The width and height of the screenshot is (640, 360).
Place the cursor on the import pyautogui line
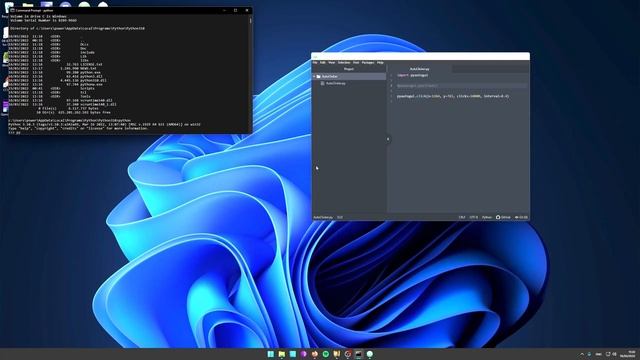pos(413,76)
